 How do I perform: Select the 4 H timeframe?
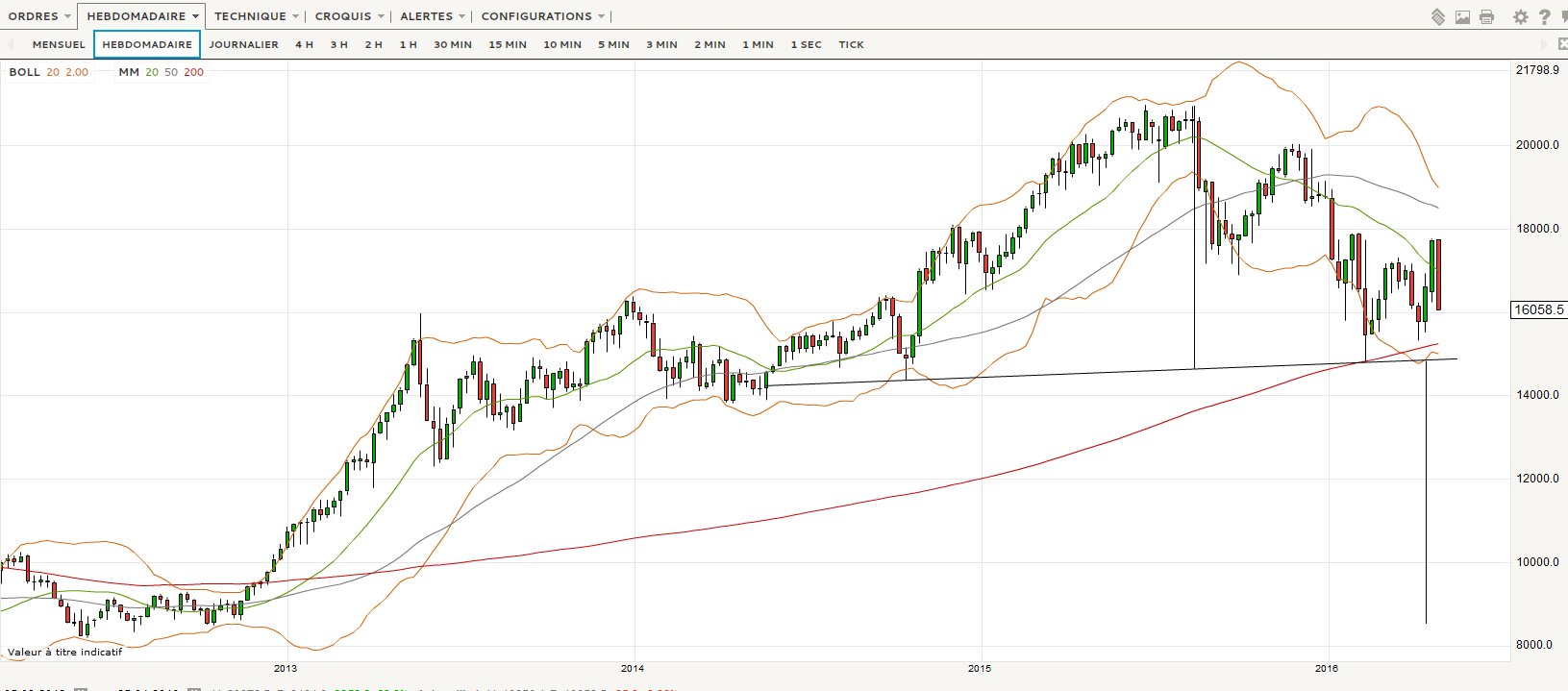304,44
